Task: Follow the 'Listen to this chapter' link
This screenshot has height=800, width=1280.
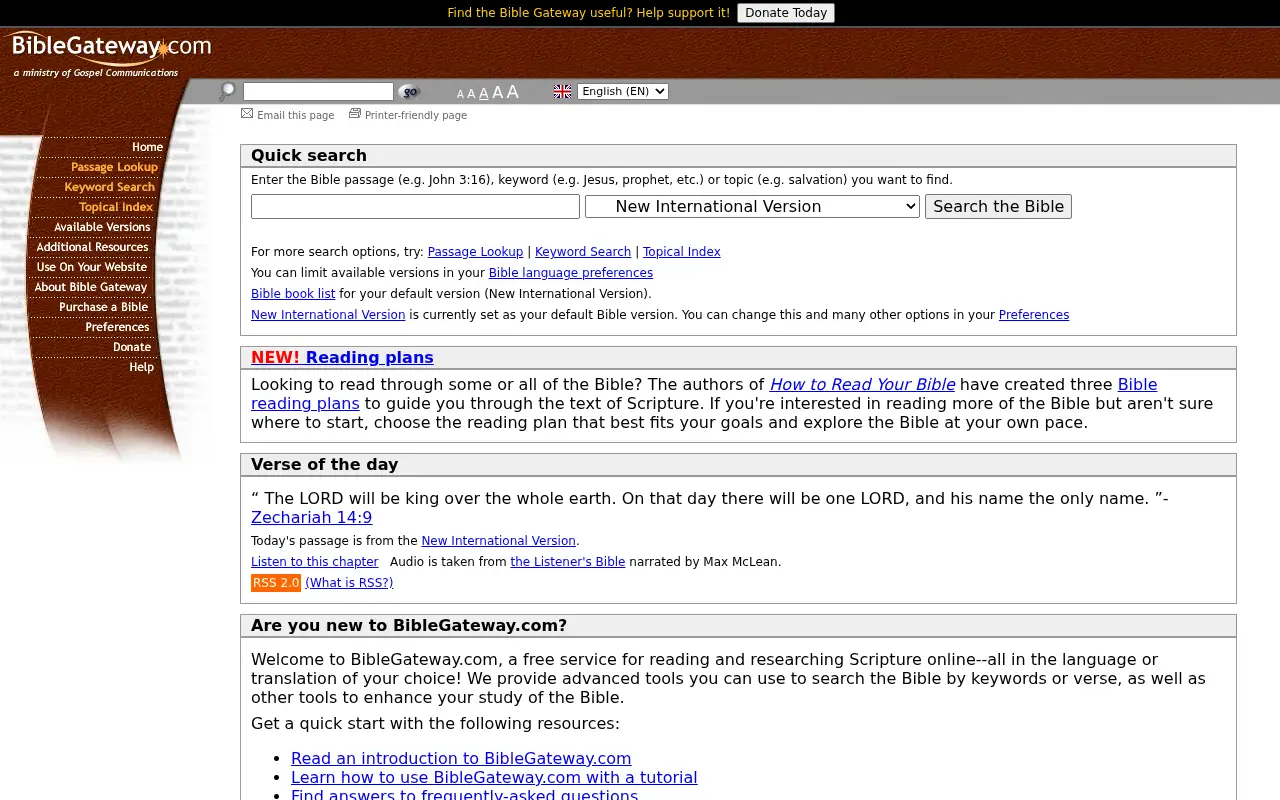Action: click(314, 562)
